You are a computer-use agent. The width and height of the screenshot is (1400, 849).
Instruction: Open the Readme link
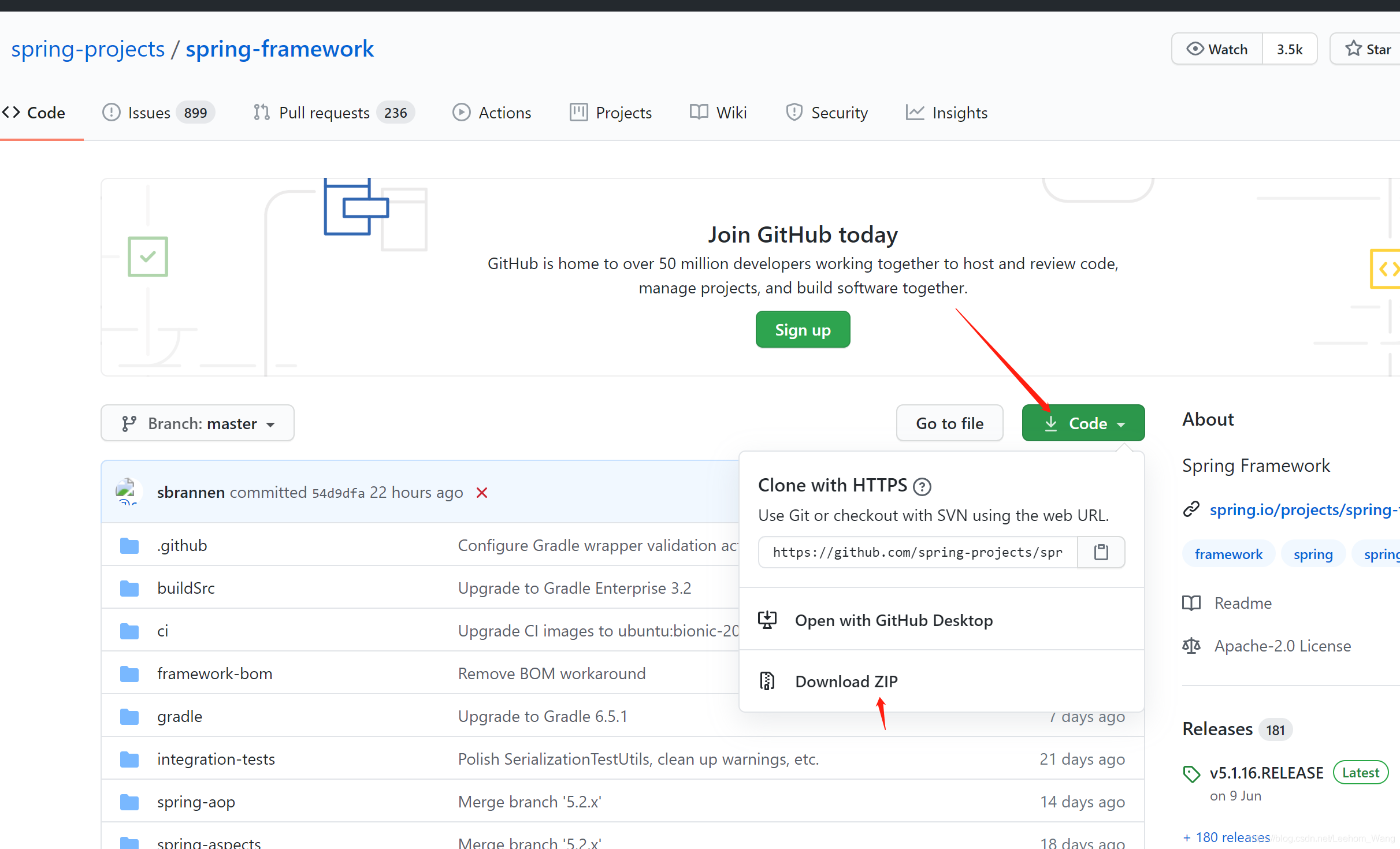(1243, 604)
